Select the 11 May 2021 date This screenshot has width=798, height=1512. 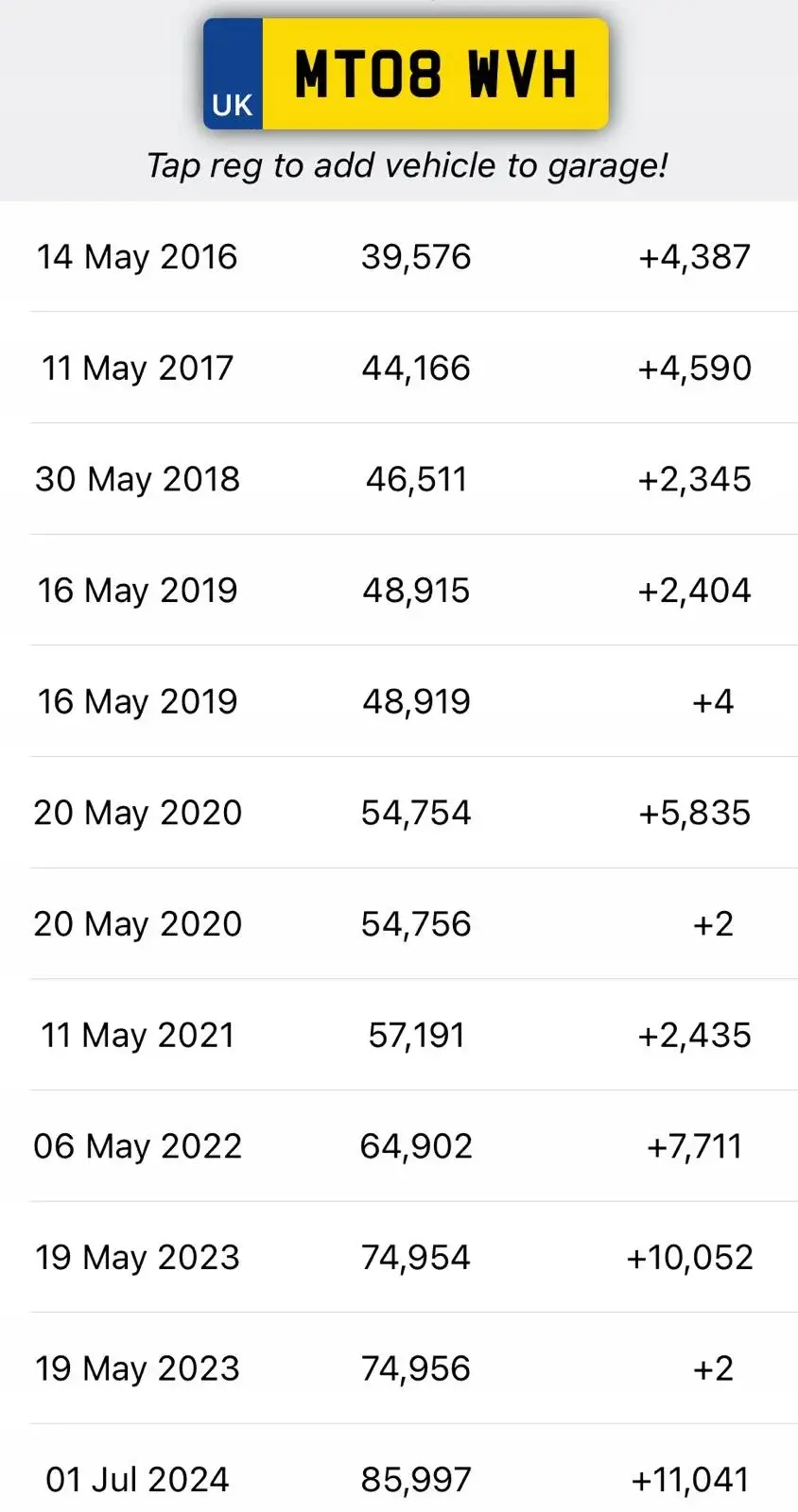pos(137,1035)
